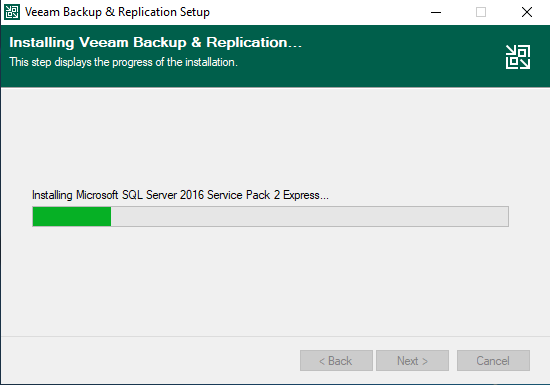This screenshot has width=550, height=385.
Task: Click the green installation progress bar
Action: point(270,216)
